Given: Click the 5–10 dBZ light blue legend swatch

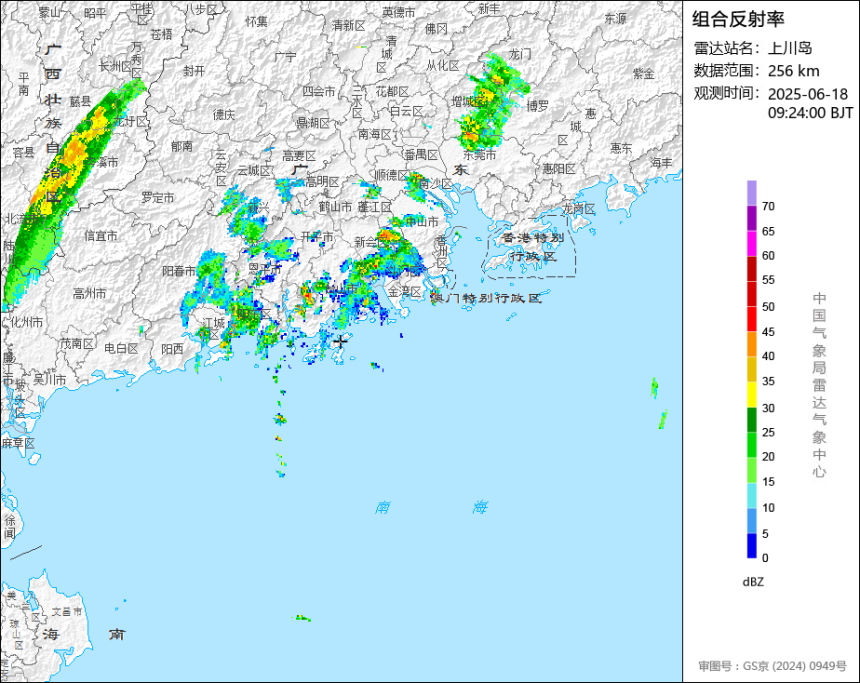Looking at the screenshot, I should click(x=751, y=521).
